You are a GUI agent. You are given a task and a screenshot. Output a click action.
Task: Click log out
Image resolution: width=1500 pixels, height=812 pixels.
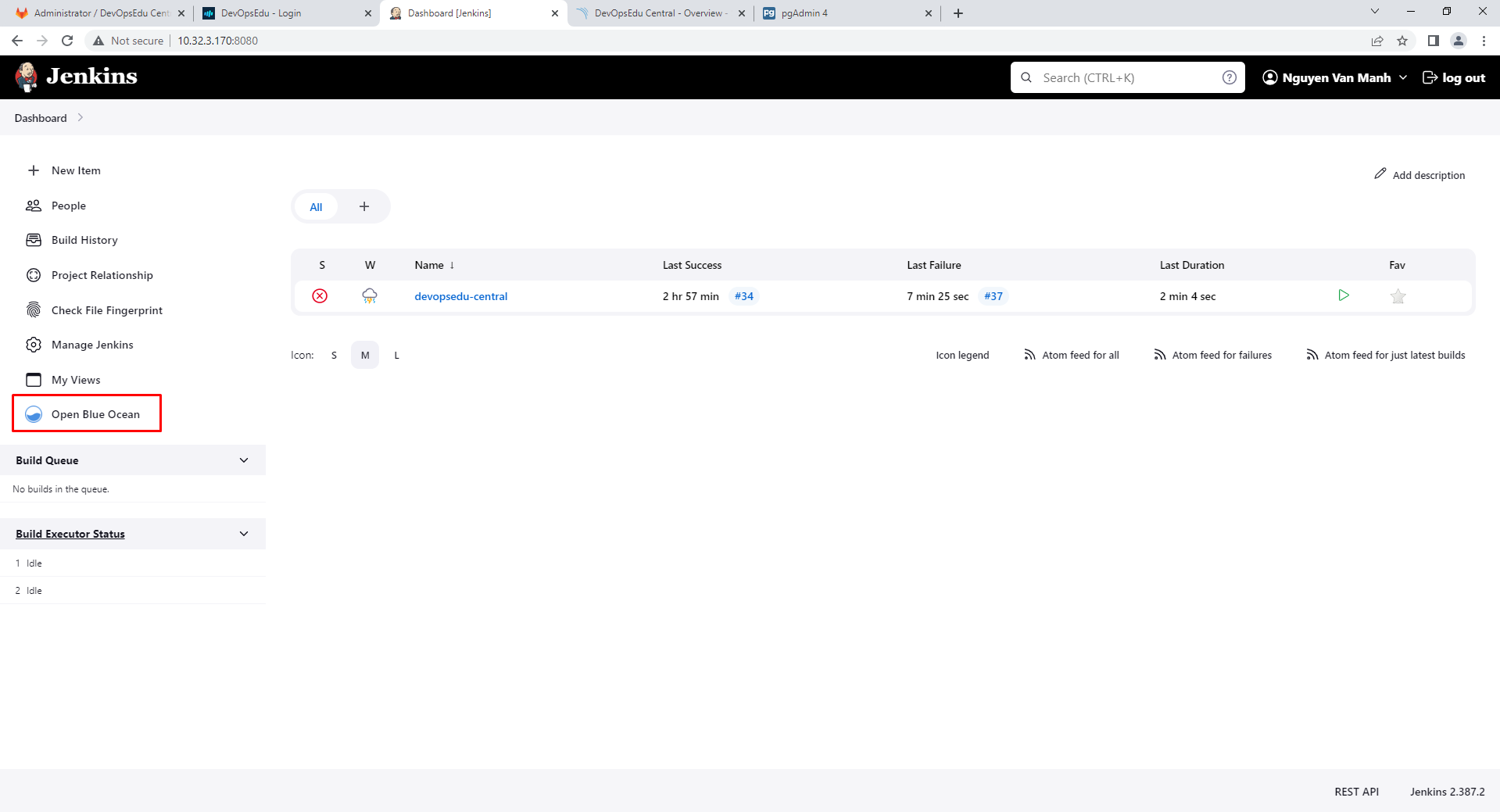[1454, 77]
